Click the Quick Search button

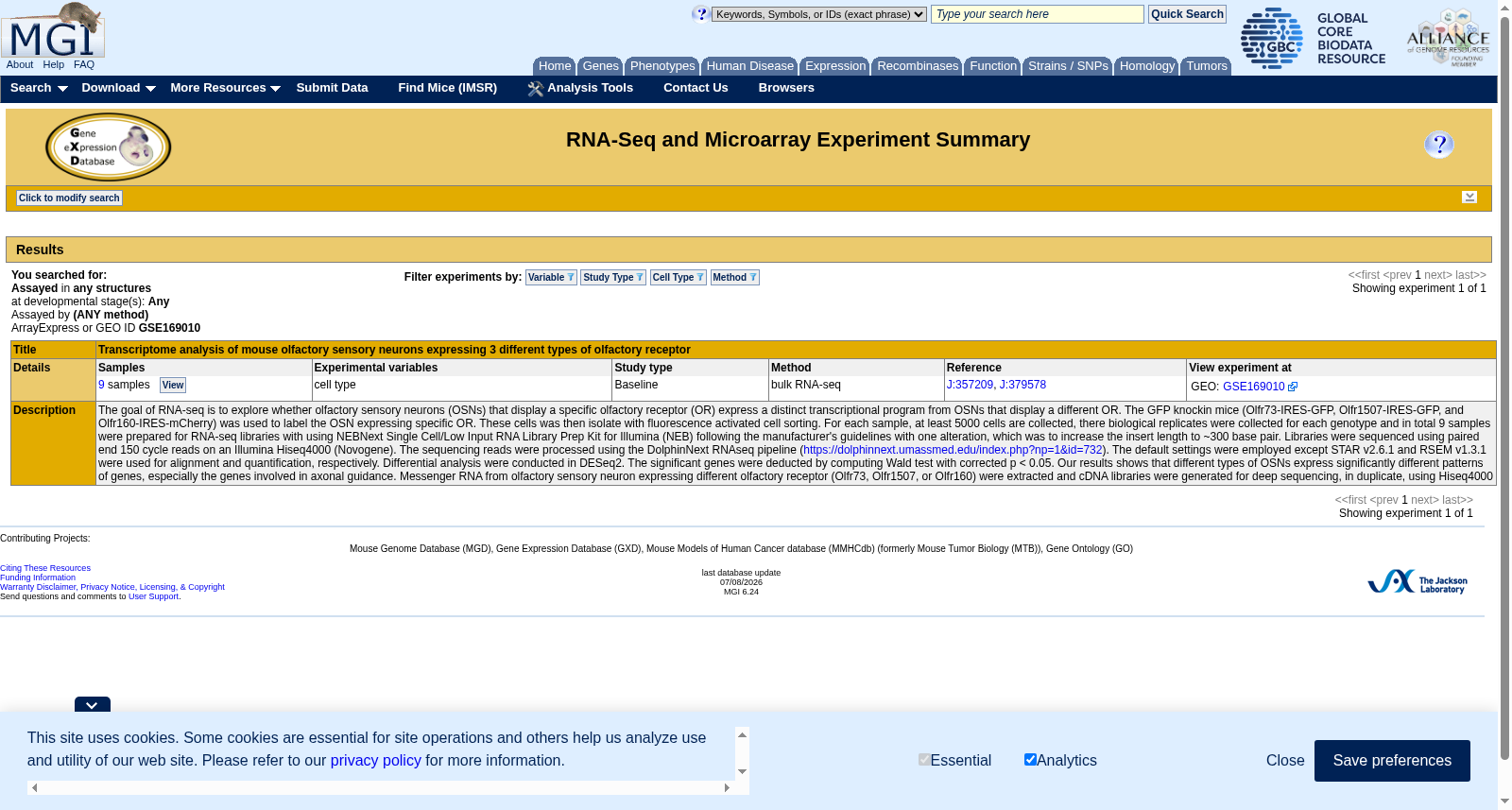click(1187, 14)
